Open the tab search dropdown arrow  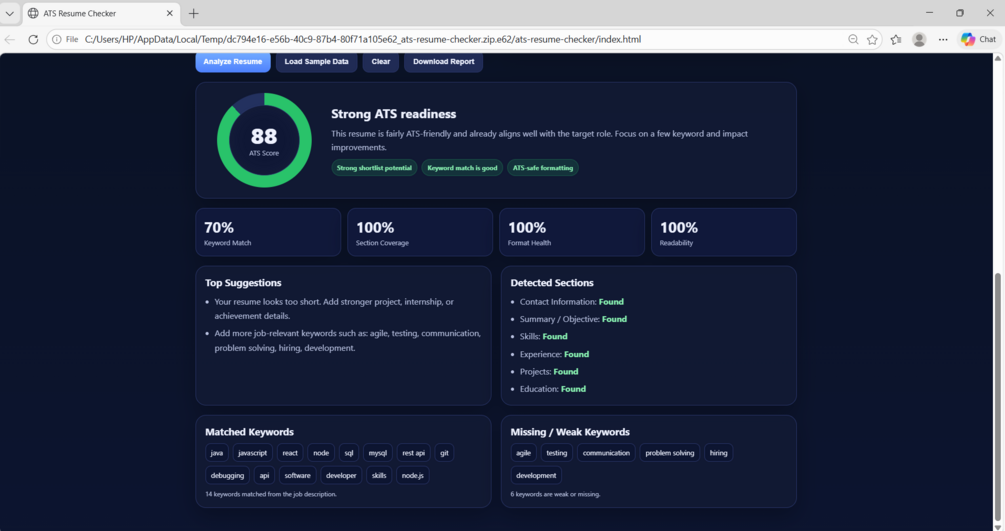pyautogui.click(x=10, y=13)
